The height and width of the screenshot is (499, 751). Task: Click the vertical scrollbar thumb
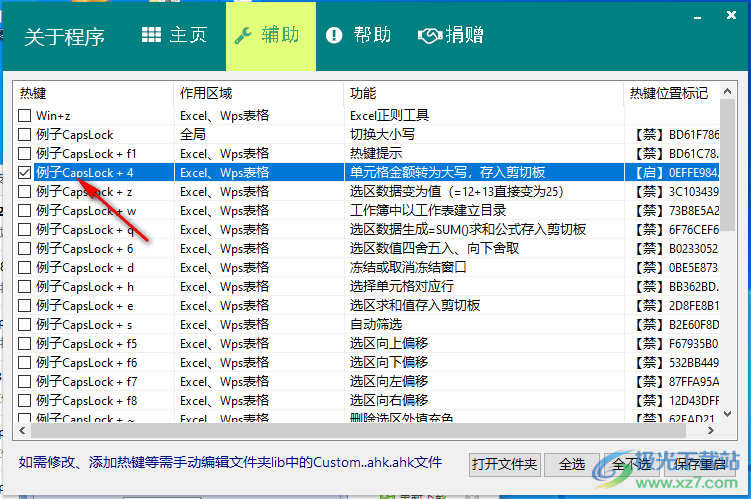tap(728, 166)
